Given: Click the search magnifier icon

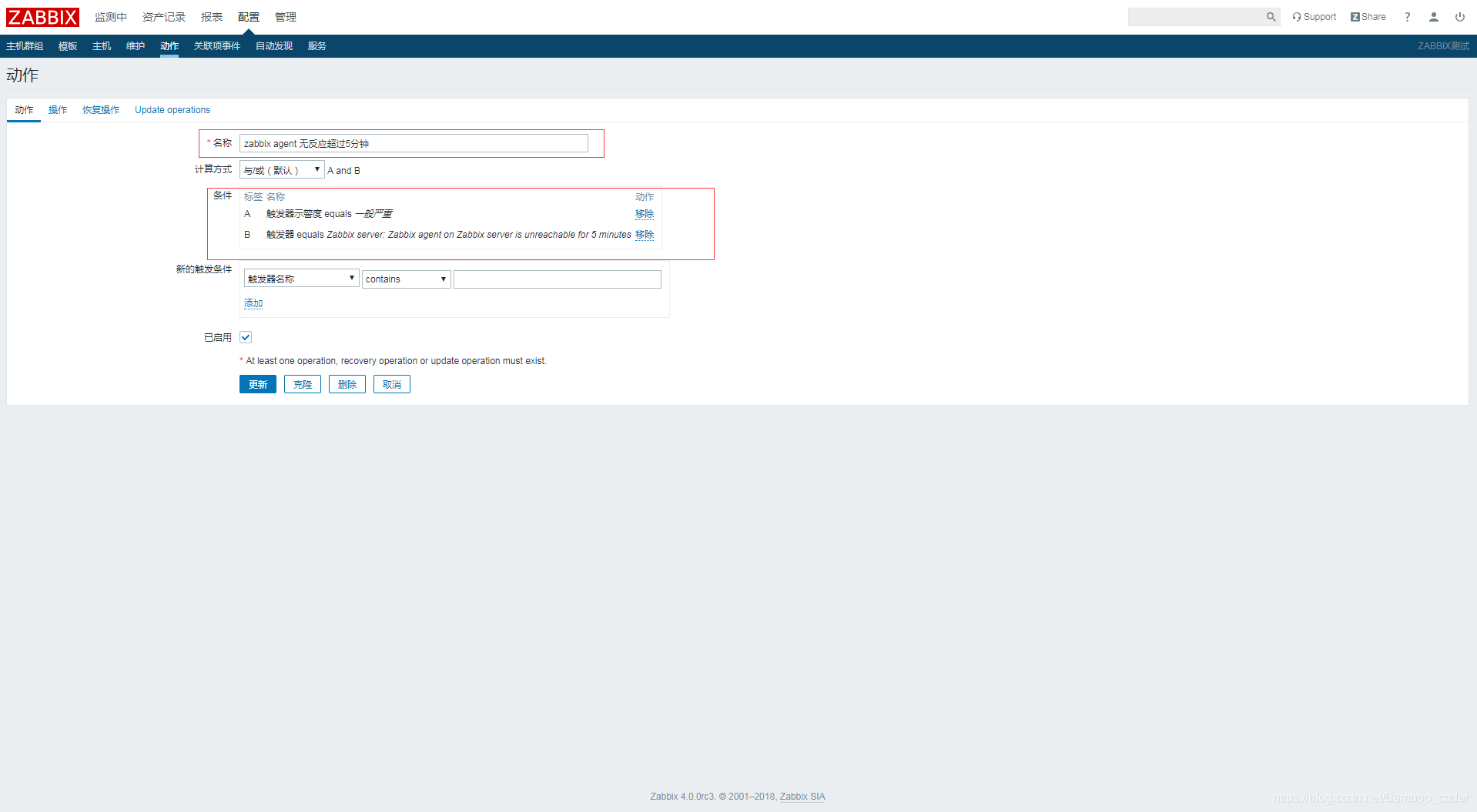Looking at the screenshot, I should click(1271, 17).
